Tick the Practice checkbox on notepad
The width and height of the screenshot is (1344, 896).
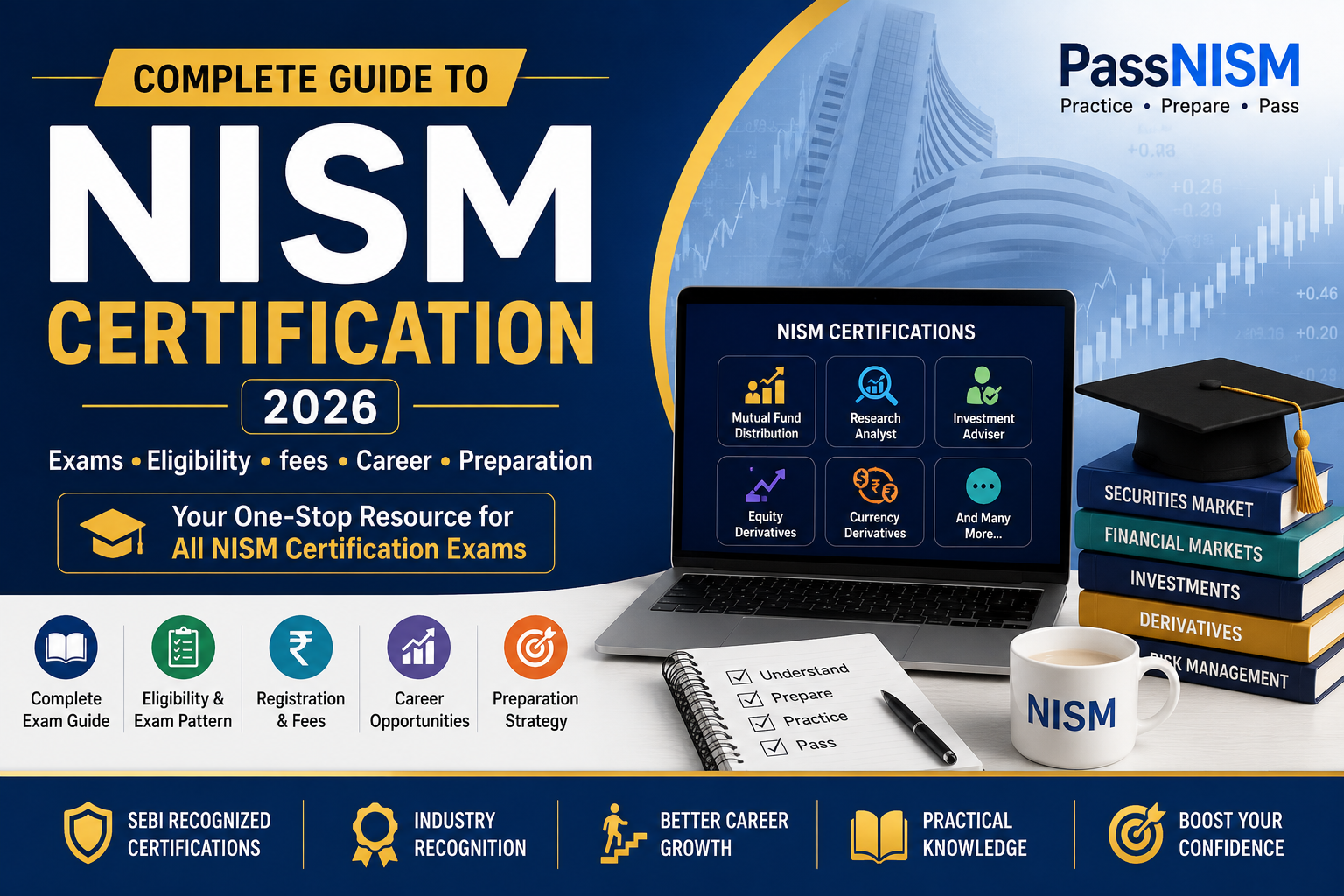pyautogui.click(x=762, y=722)
